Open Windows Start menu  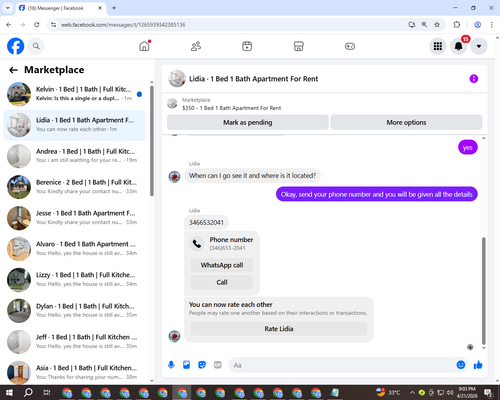click(x=9, y=392)
